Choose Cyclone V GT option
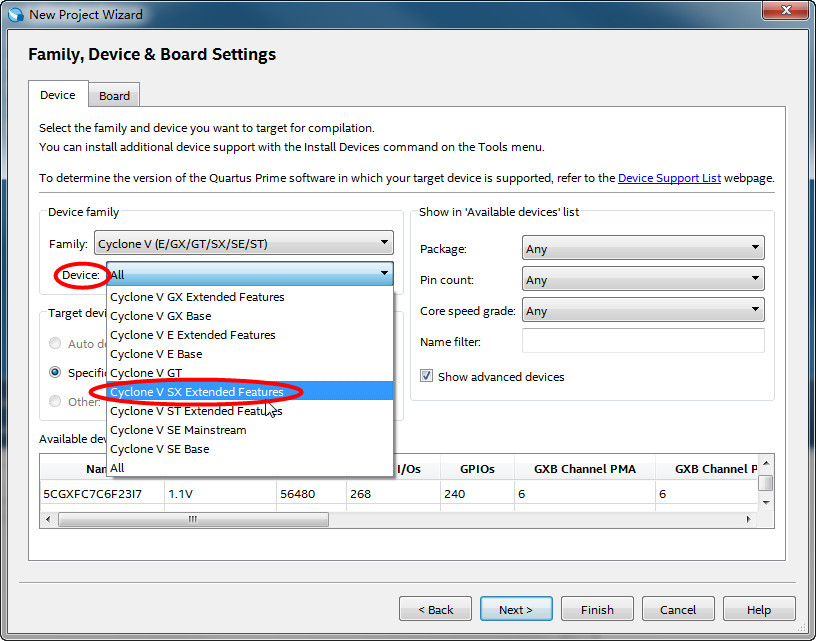This screenshot has height=641, width=816. tap(250, 373)
